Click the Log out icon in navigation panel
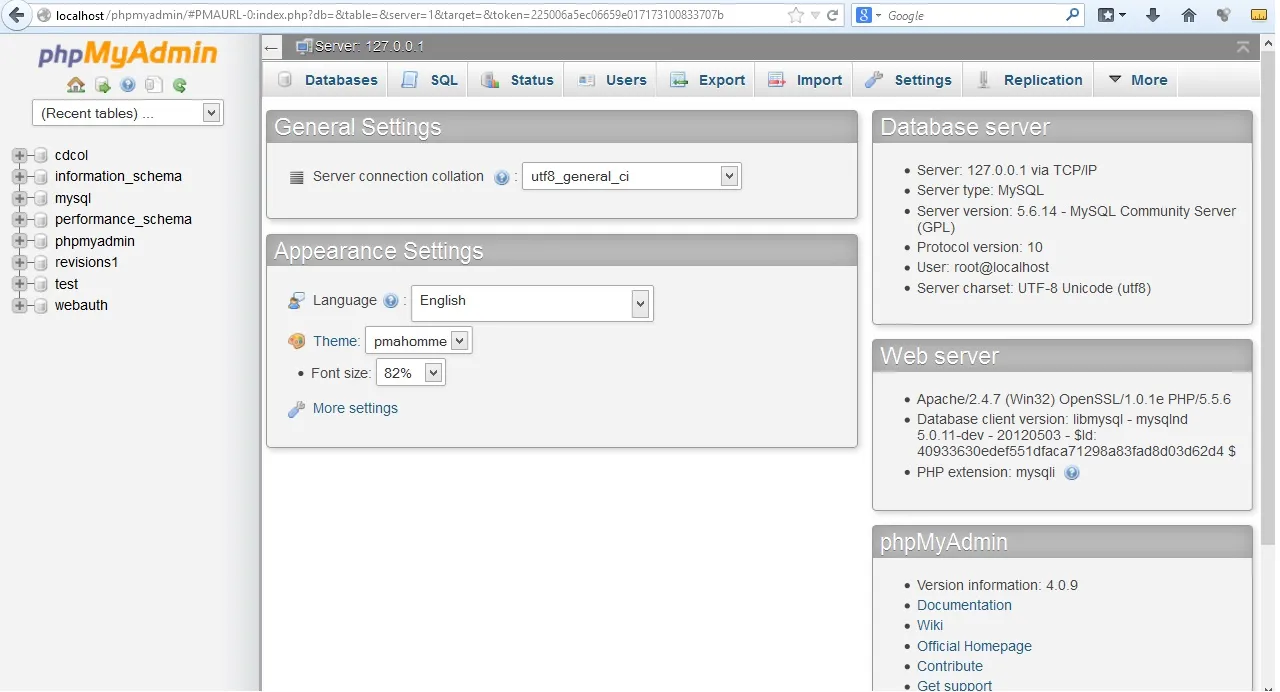This screenshot has height=692, width=1280. pos(102,85)
